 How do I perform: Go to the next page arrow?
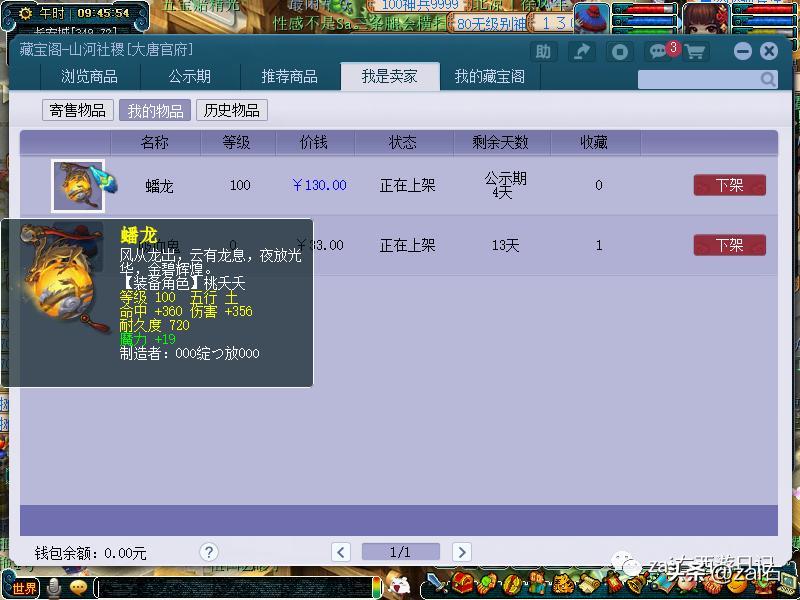click(x=461, y=552)
